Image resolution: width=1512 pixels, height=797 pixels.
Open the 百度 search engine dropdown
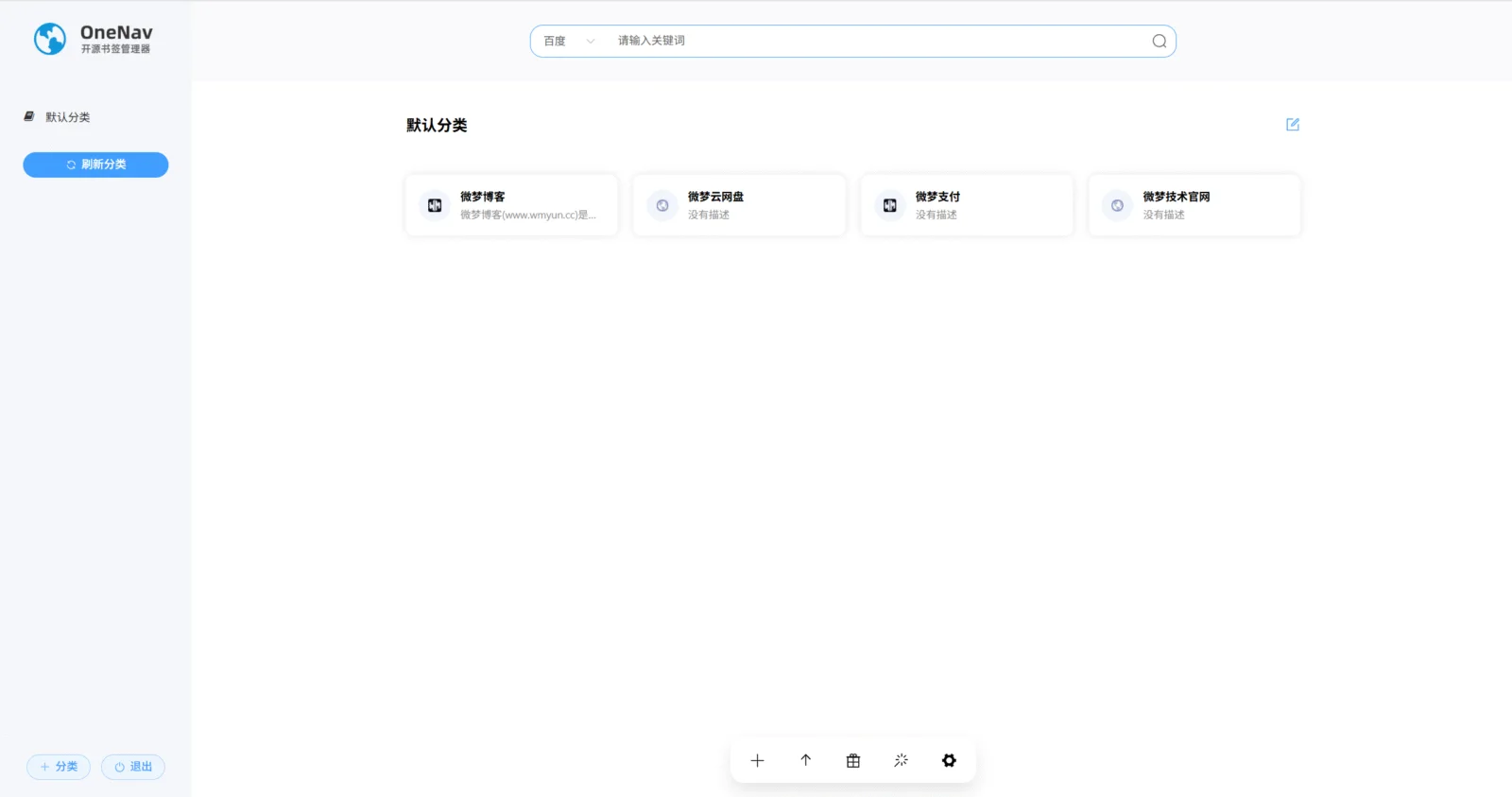pyautogui.click(x=569, y=41)
